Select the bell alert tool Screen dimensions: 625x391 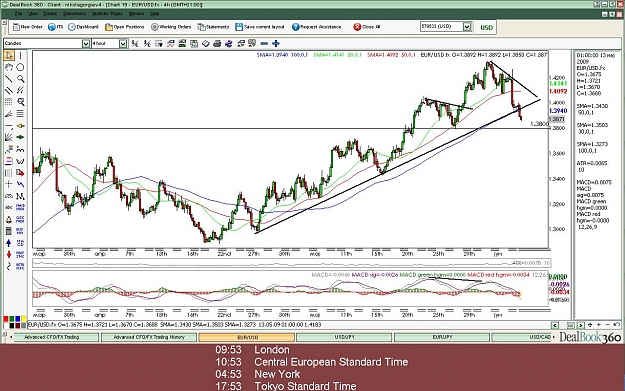click(x=9, y=219)
